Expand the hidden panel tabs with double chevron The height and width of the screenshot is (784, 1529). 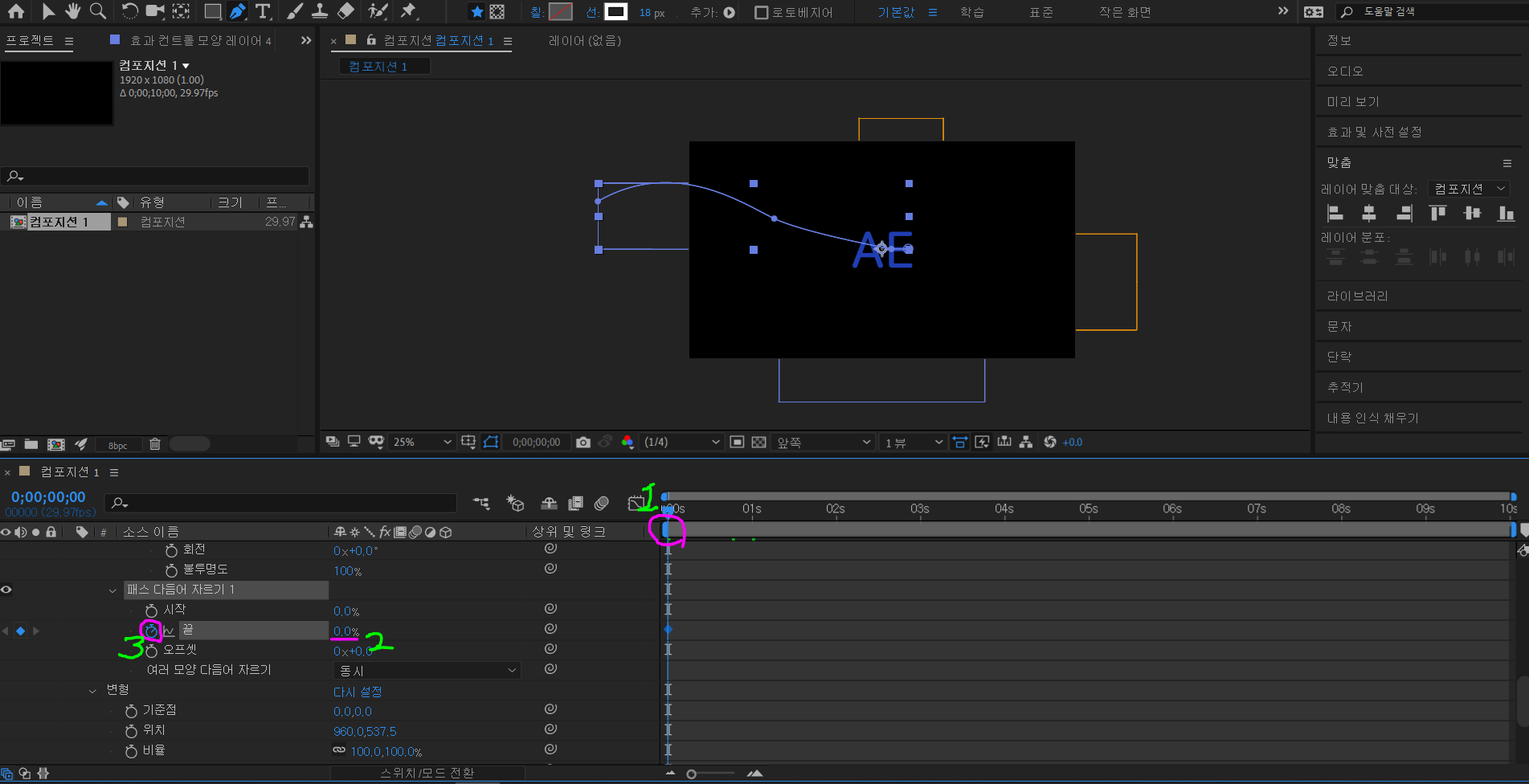306,40
